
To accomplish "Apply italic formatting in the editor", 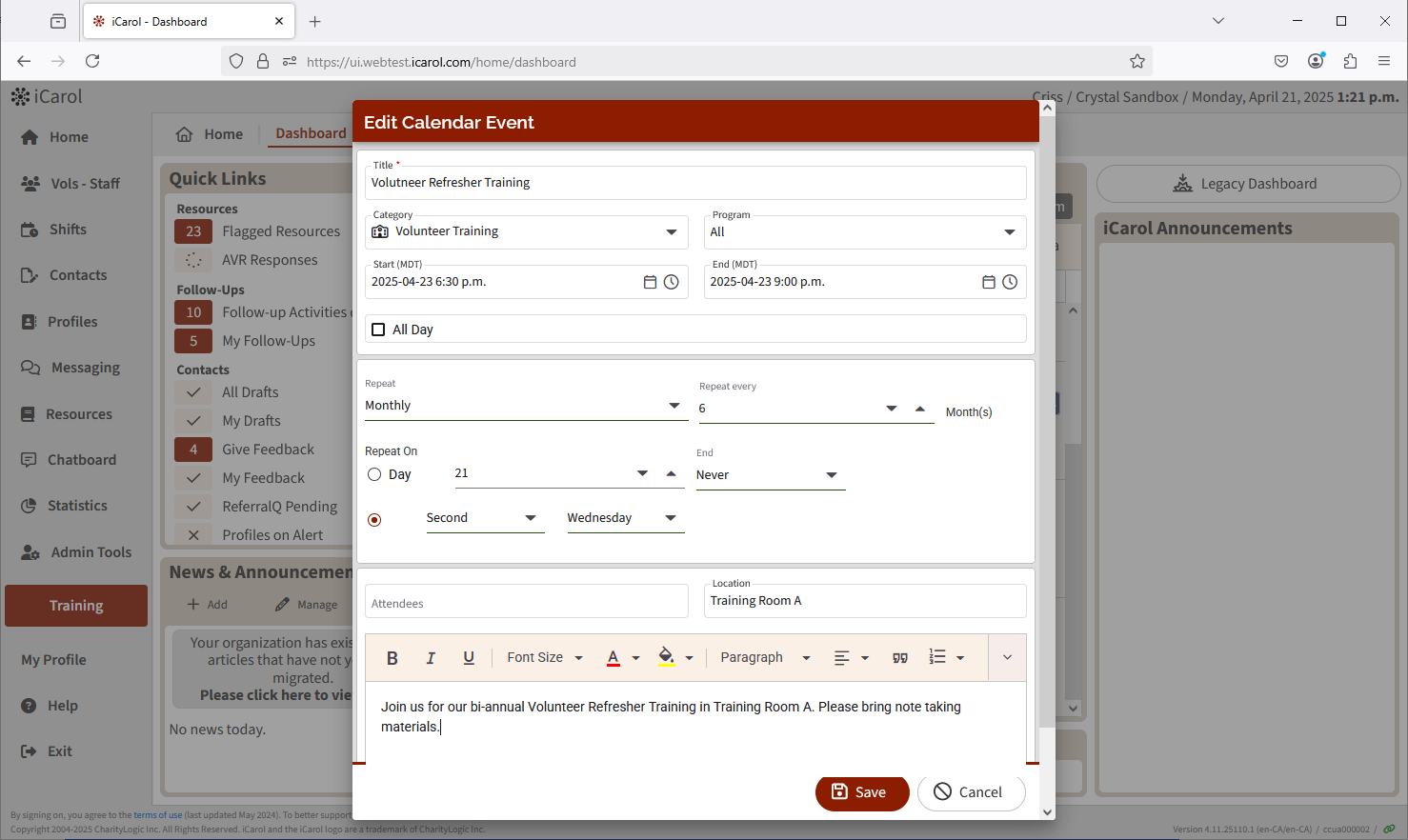I will click(x=431, y=658).
